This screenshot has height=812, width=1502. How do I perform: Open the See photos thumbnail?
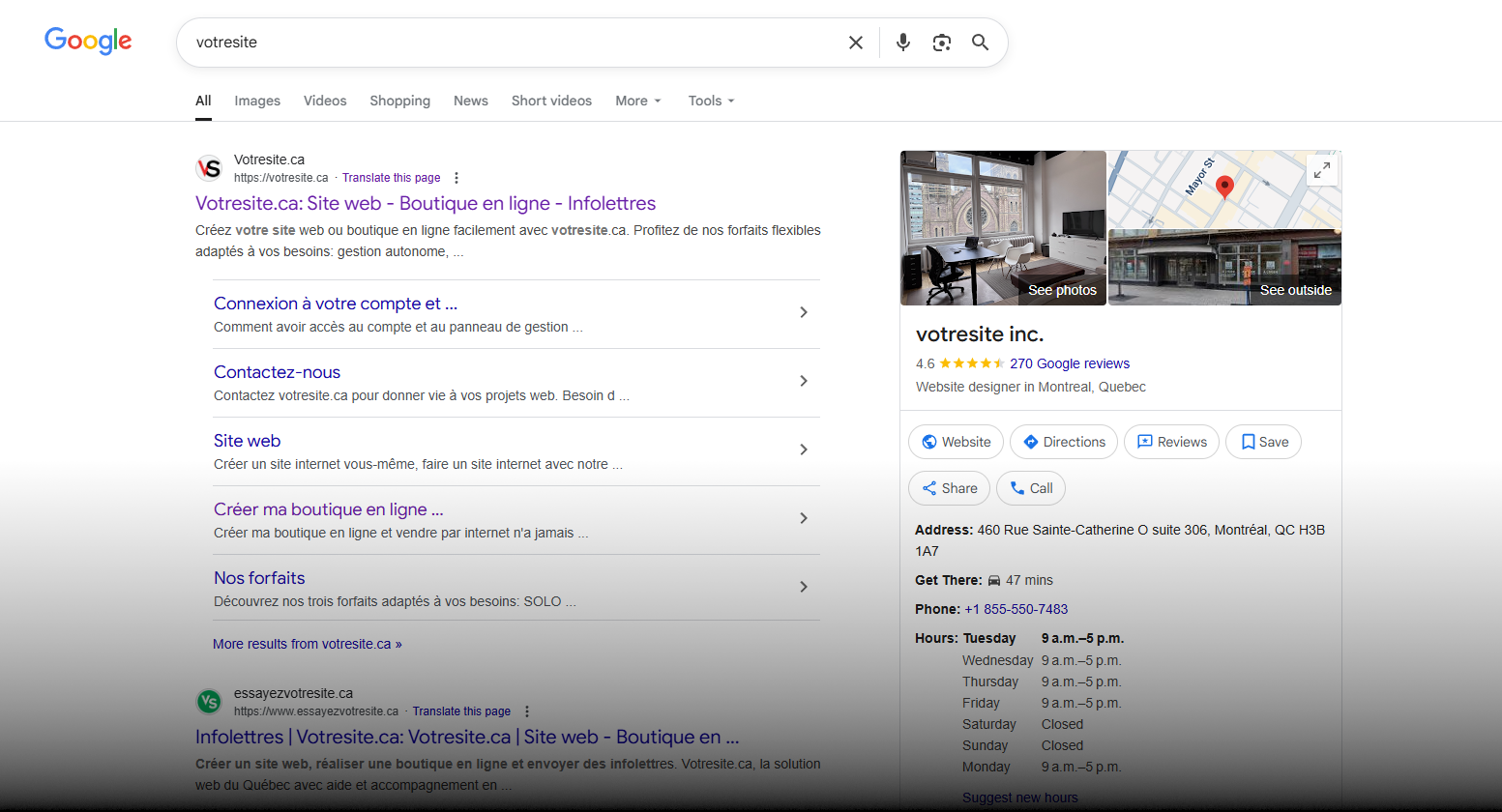1003,228
